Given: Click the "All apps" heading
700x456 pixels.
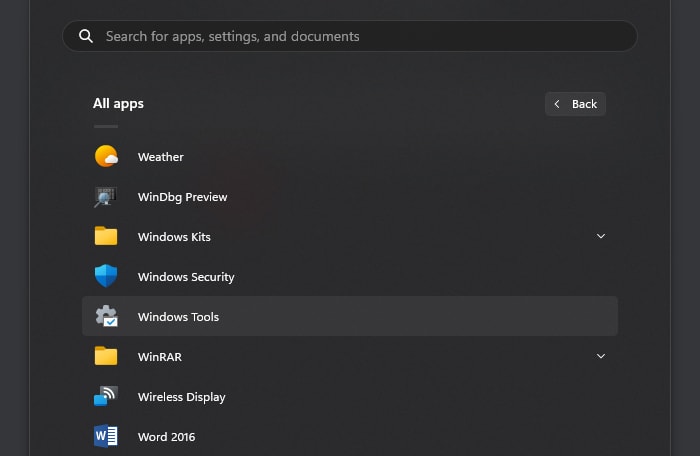Looking at the screenshot, I should tap(118, 104).
